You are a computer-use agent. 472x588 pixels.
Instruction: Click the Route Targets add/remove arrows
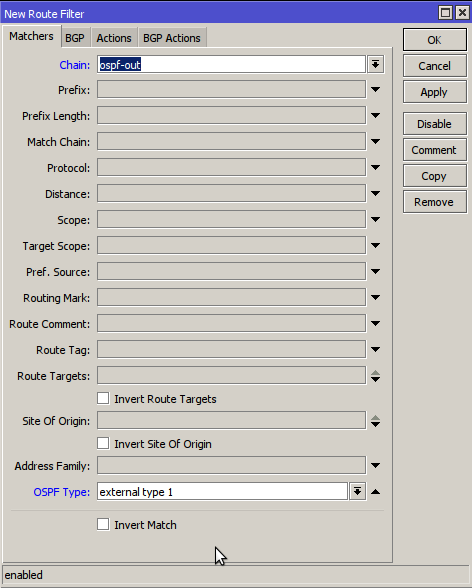[375, 376]
